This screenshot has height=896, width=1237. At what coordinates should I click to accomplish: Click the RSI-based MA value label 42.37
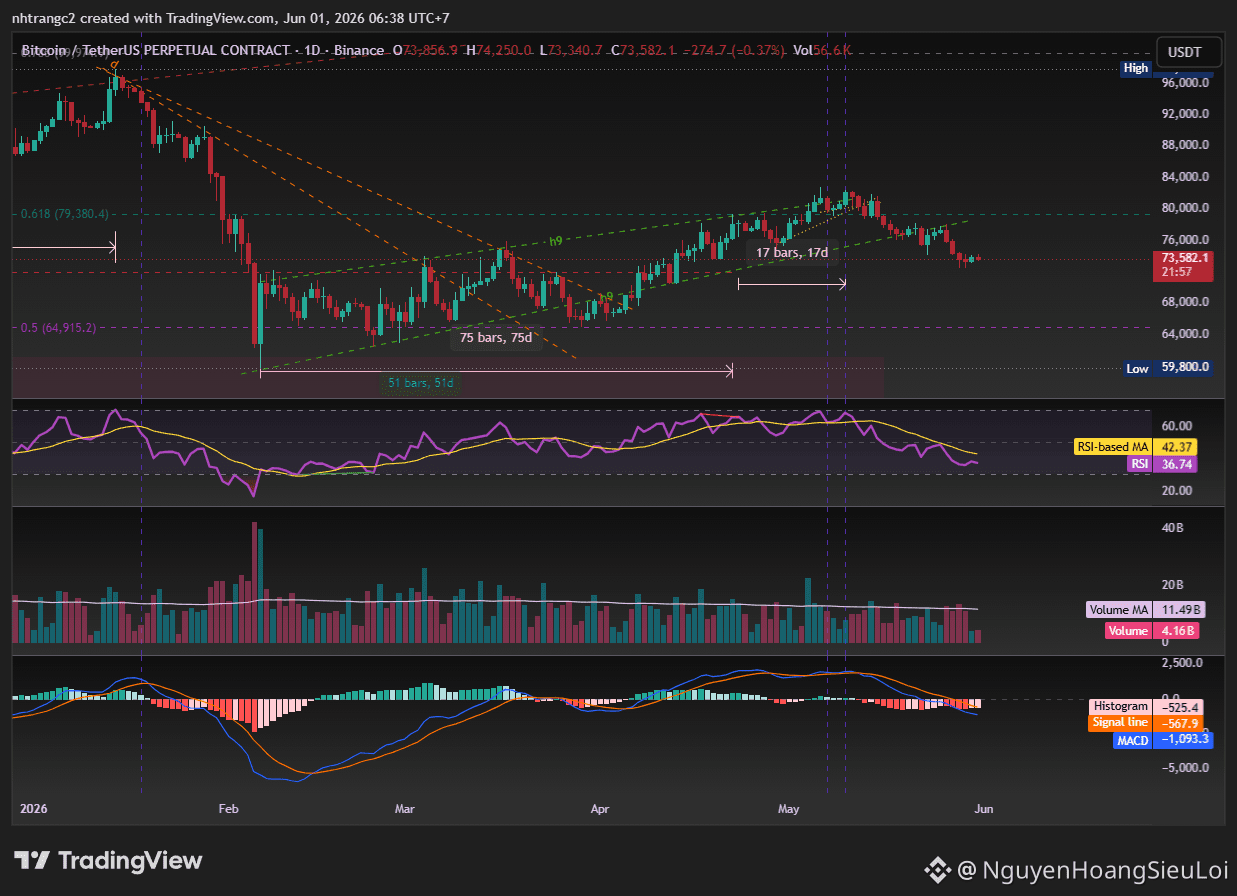pos(1174,447)
